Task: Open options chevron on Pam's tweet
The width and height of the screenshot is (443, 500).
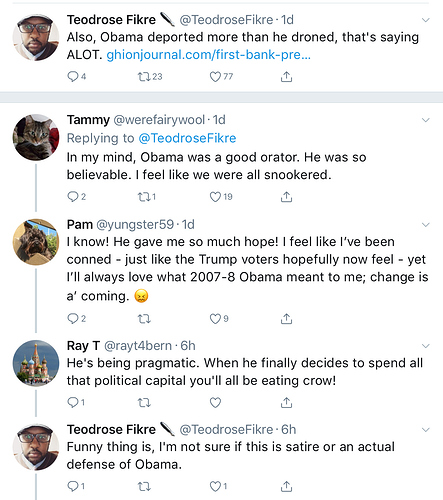Action: 425,225
